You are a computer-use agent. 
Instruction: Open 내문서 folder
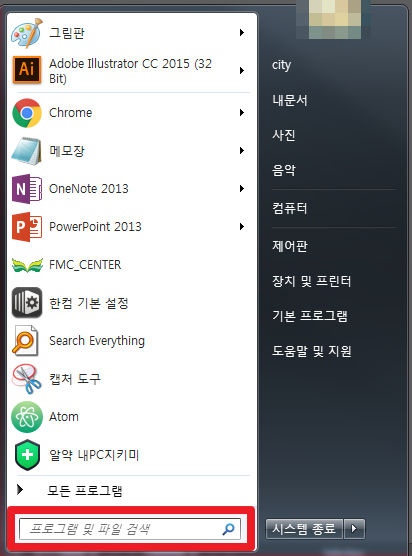[x=290, y=100]
